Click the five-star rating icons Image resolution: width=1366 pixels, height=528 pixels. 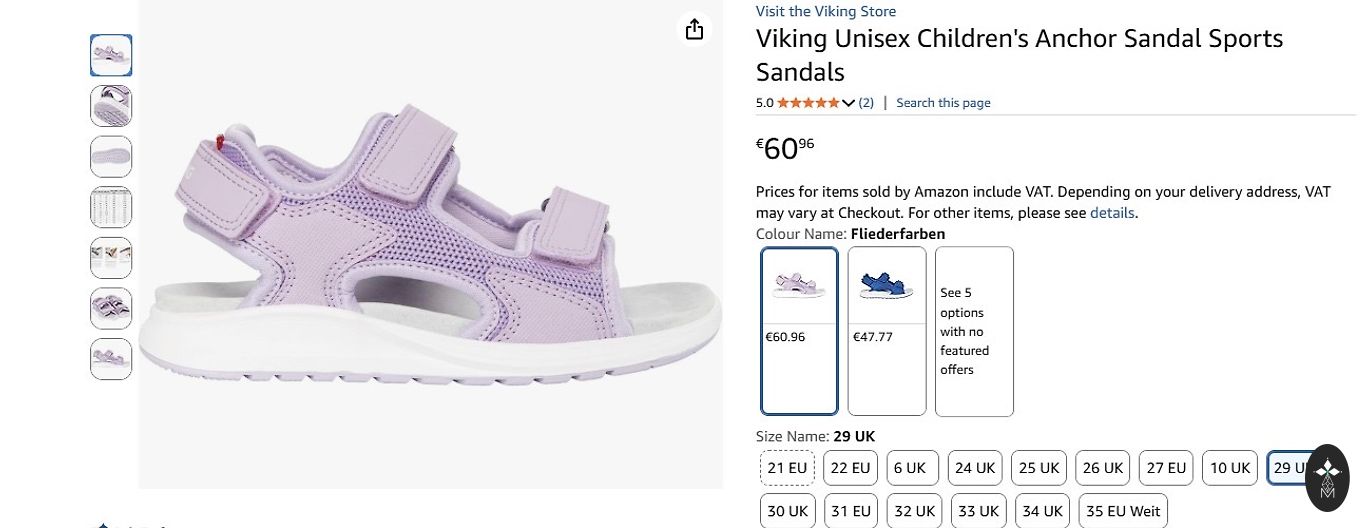(808, 103)
